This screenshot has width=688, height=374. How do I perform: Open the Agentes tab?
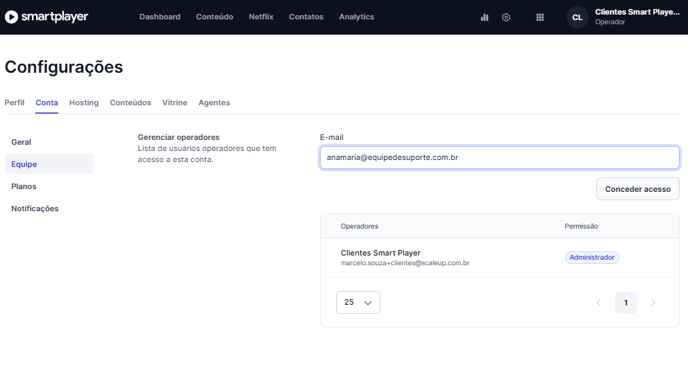point(214,103)
